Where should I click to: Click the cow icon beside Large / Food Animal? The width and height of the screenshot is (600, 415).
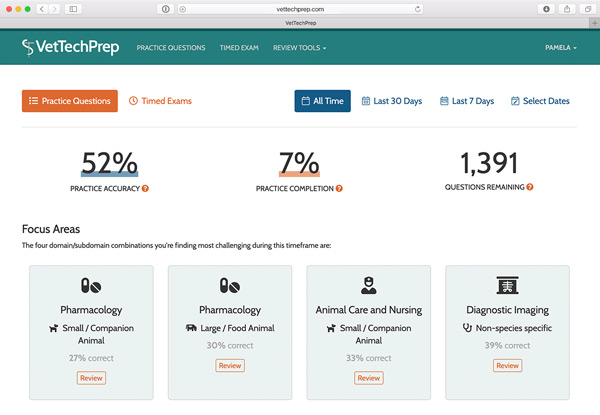(x=191, y=328)
